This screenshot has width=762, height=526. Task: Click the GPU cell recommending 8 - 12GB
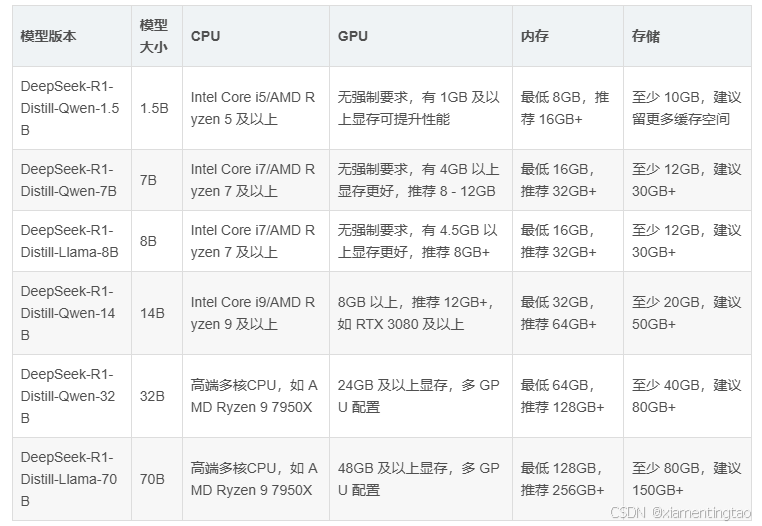click(x=421, y=180)
